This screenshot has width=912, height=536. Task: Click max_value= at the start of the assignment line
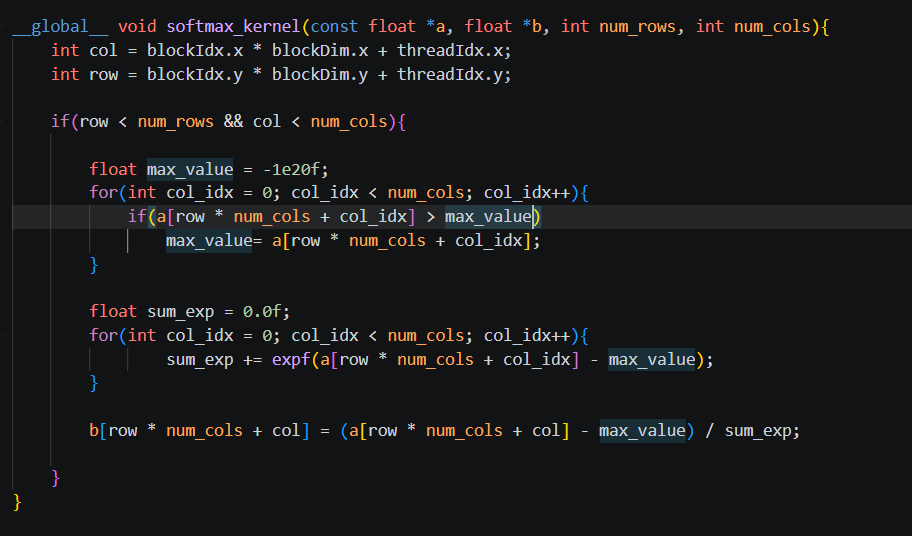point(214,241)
